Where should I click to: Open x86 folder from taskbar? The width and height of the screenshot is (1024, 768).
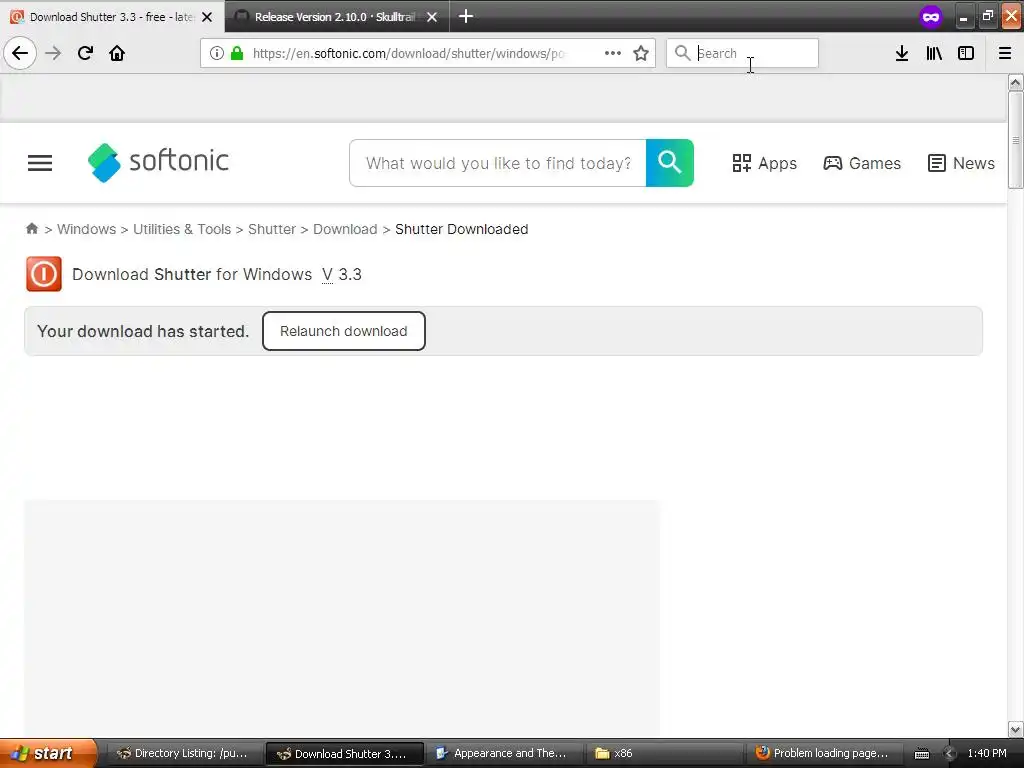pyautogui.click(x=665, y=753)
